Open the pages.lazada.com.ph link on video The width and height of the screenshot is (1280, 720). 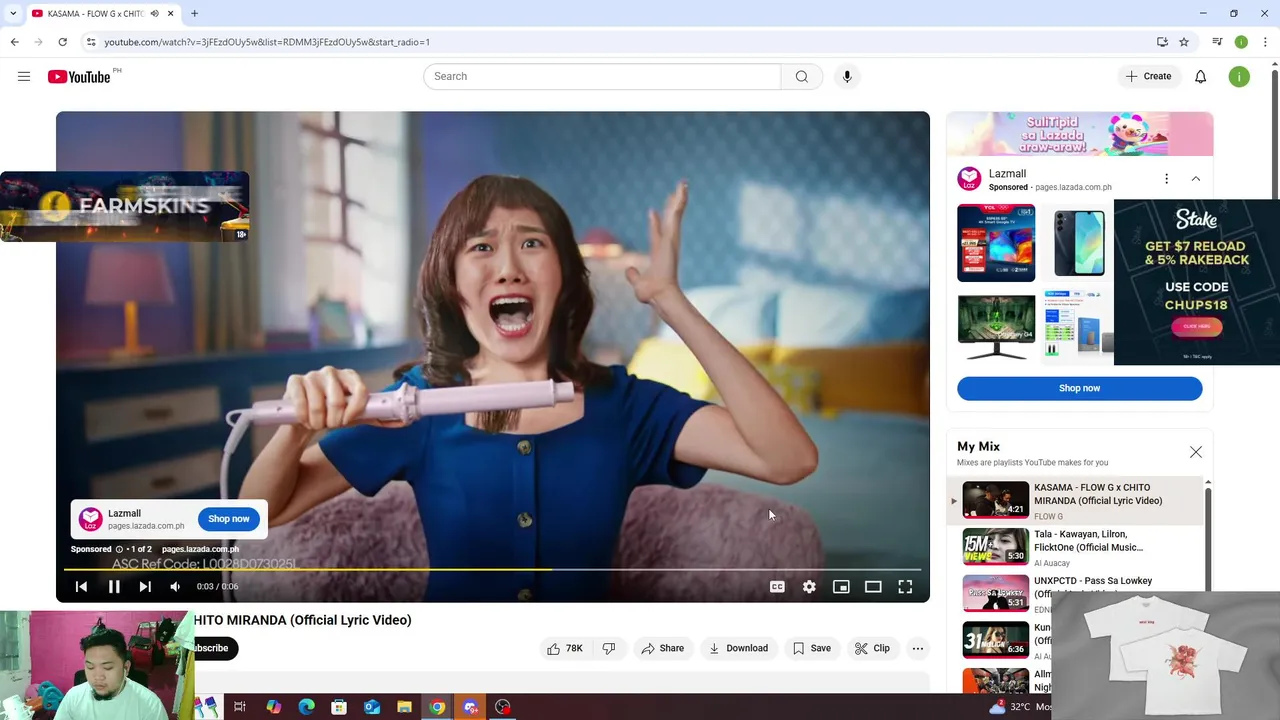point(200,549)
